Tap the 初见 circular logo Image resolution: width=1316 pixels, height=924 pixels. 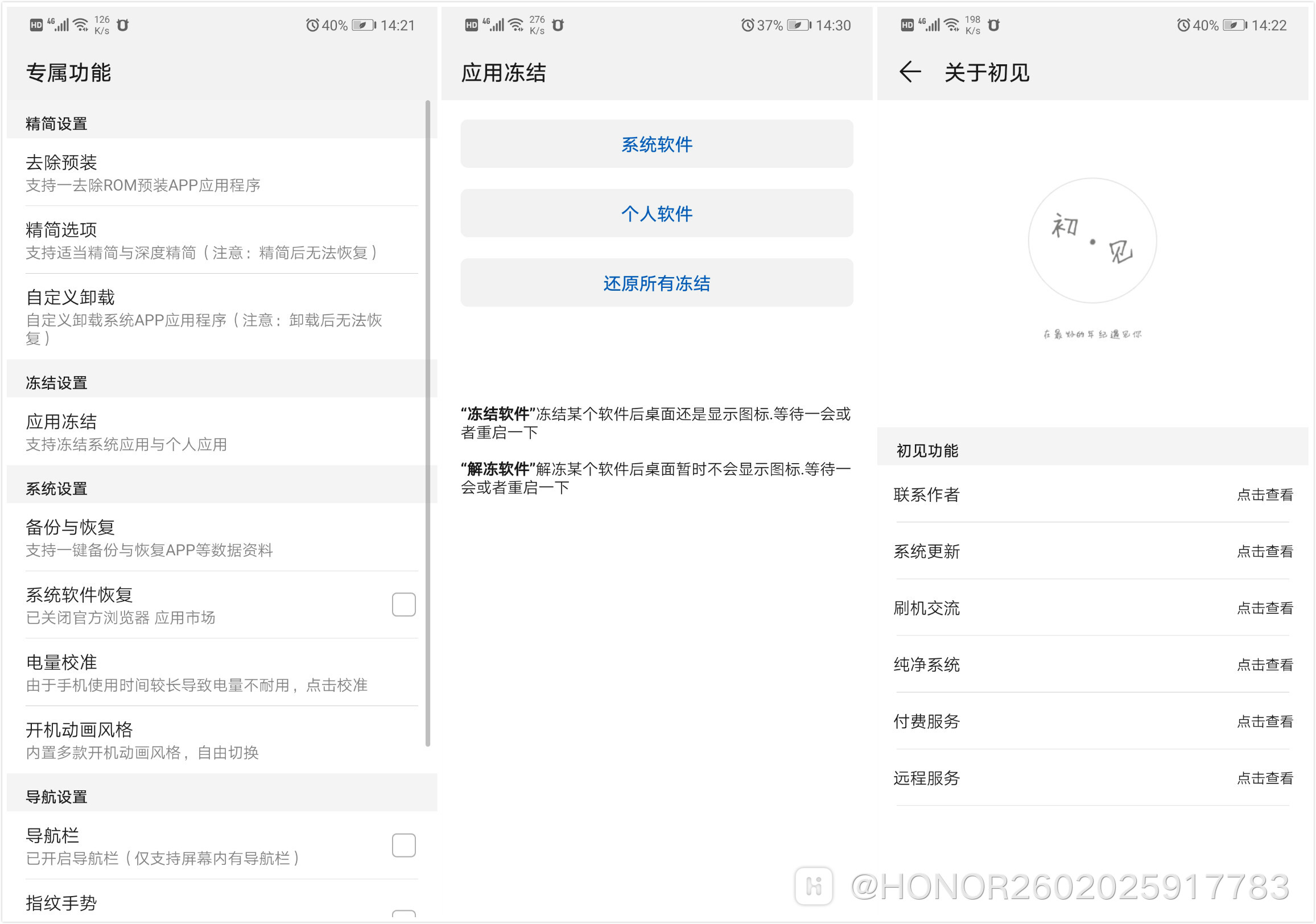point(1092,240)
